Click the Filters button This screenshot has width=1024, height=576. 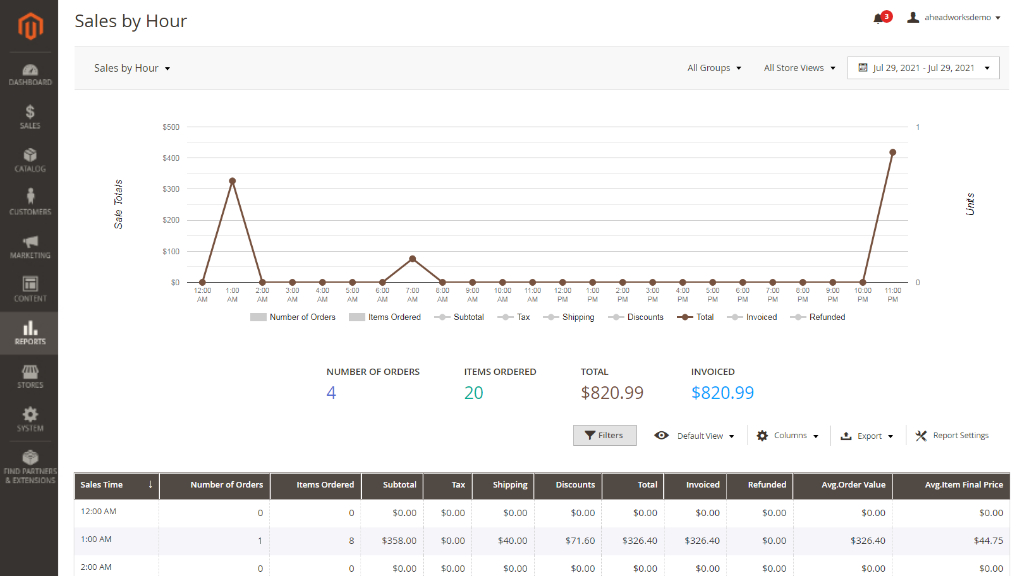click(605, 436)
